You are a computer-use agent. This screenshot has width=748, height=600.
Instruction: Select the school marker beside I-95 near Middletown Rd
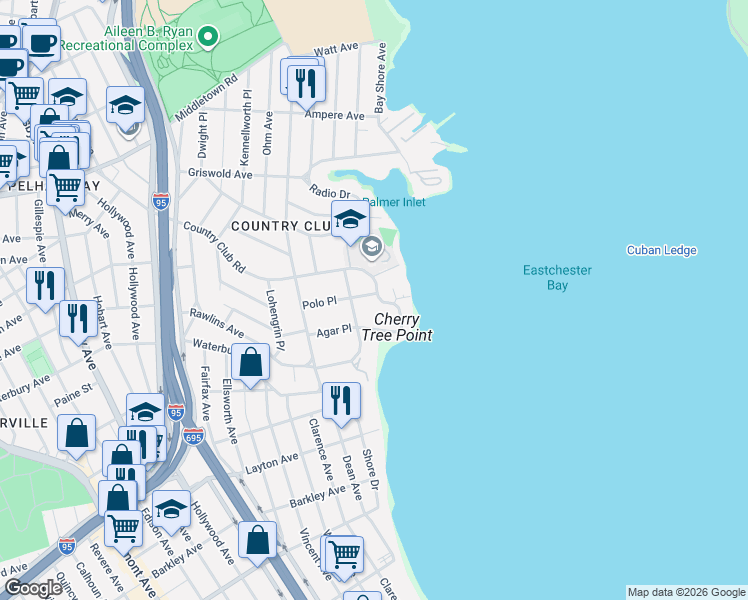(125, 106)
